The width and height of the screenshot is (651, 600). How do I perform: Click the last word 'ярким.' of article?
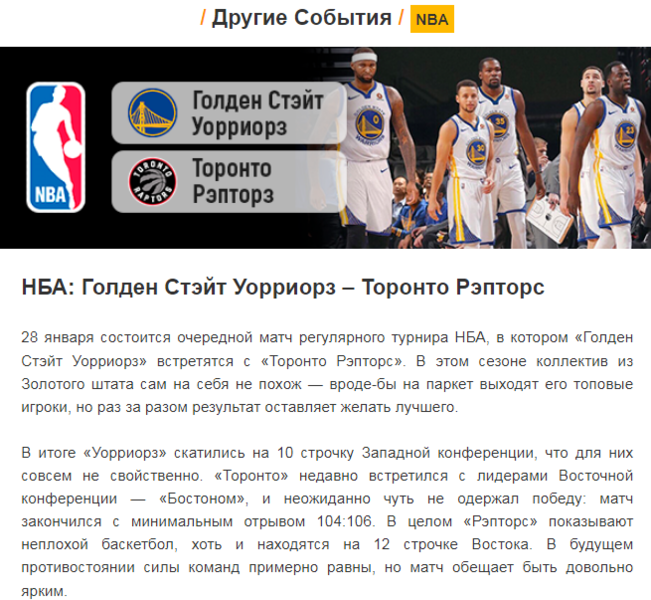click(x=44, y=591)
